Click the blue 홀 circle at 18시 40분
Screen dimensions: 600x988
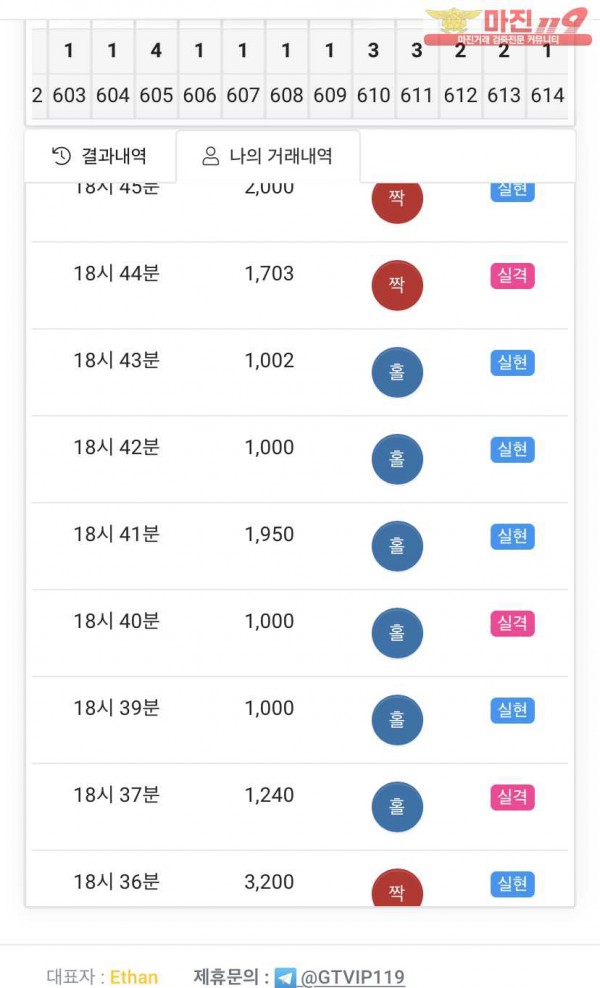coord(397,633)
